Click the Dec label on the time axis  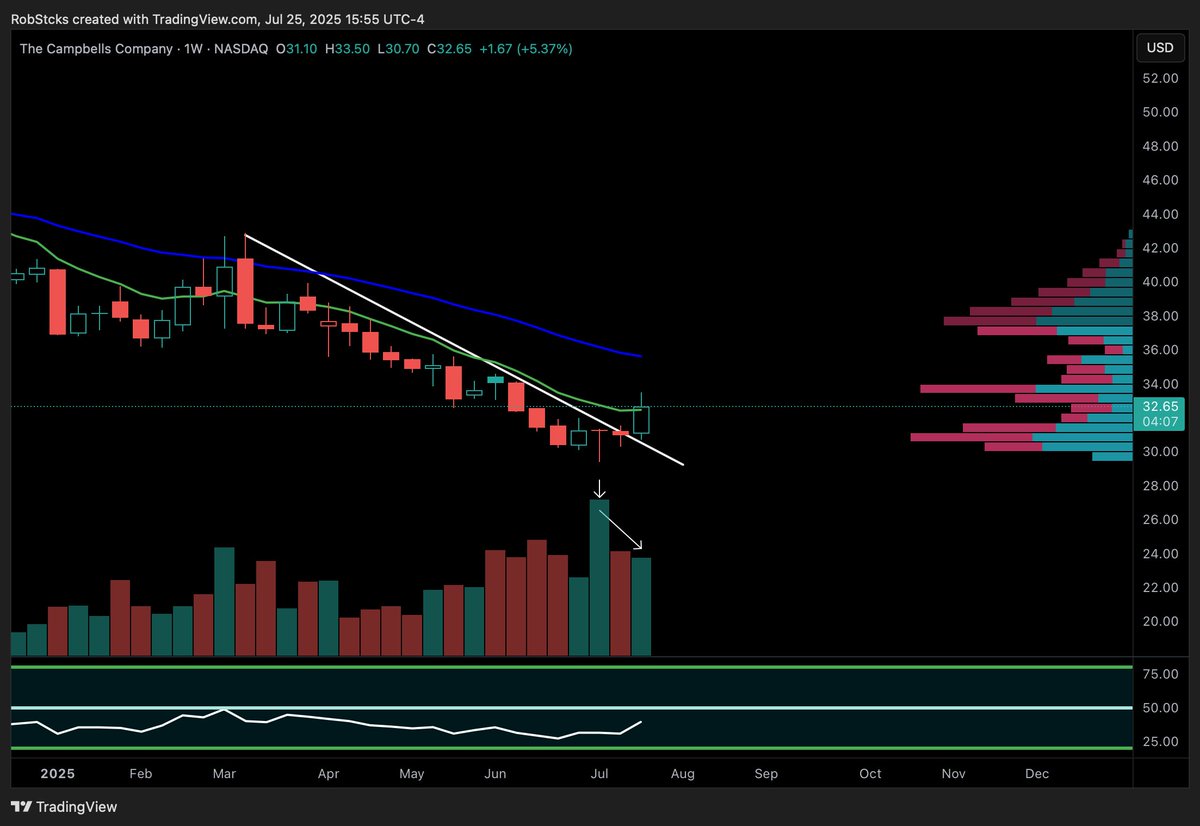(1037, 774)
